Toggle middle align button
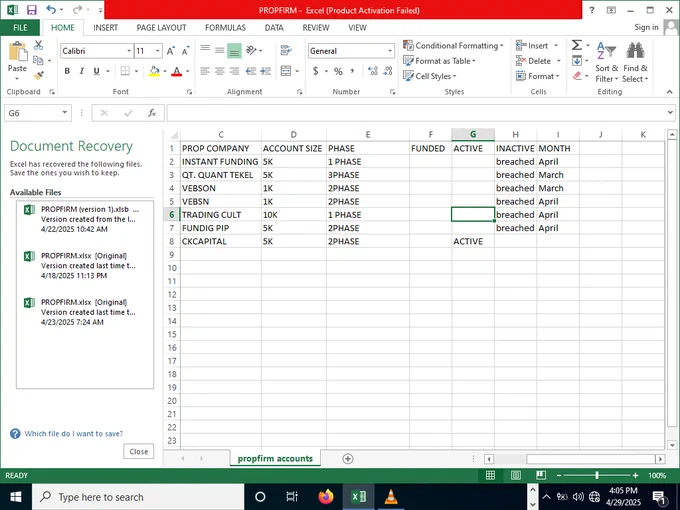This screenshot has height=510, width=680. [220, 51]
